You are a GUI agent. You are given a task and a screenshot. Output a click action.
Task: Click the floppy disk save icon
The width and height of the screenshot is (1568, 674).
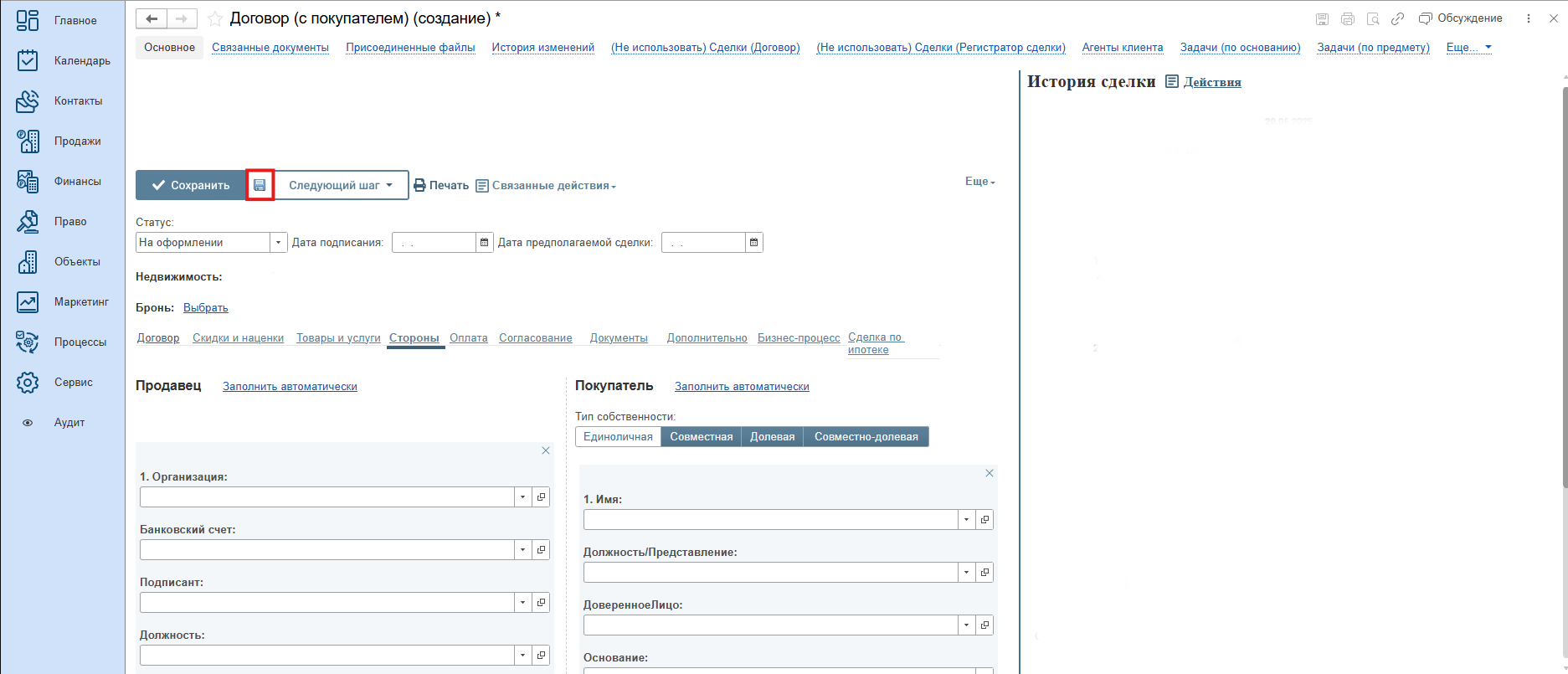click(x=260, y=185)
